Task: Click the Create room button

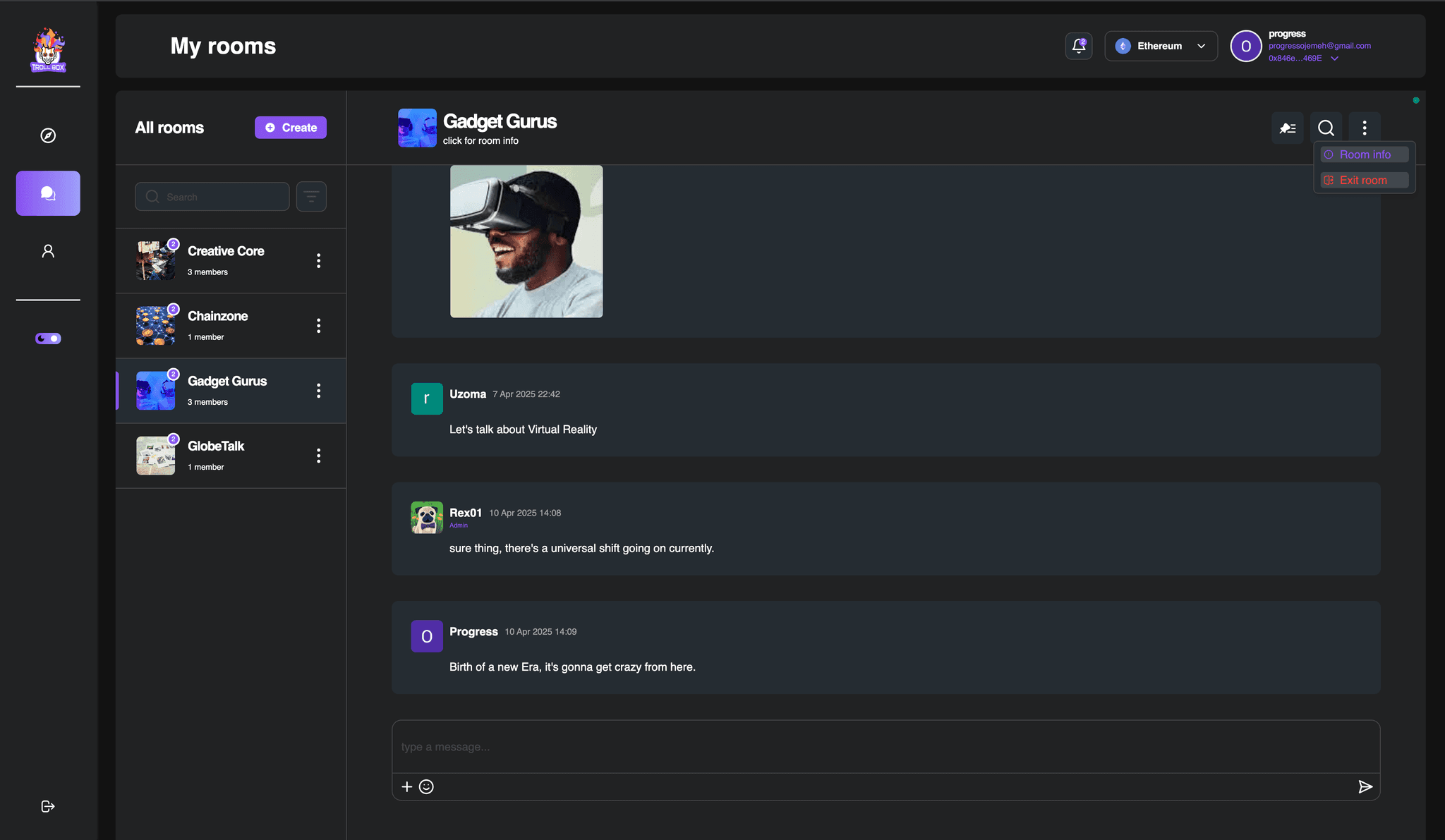Action: 291,128
